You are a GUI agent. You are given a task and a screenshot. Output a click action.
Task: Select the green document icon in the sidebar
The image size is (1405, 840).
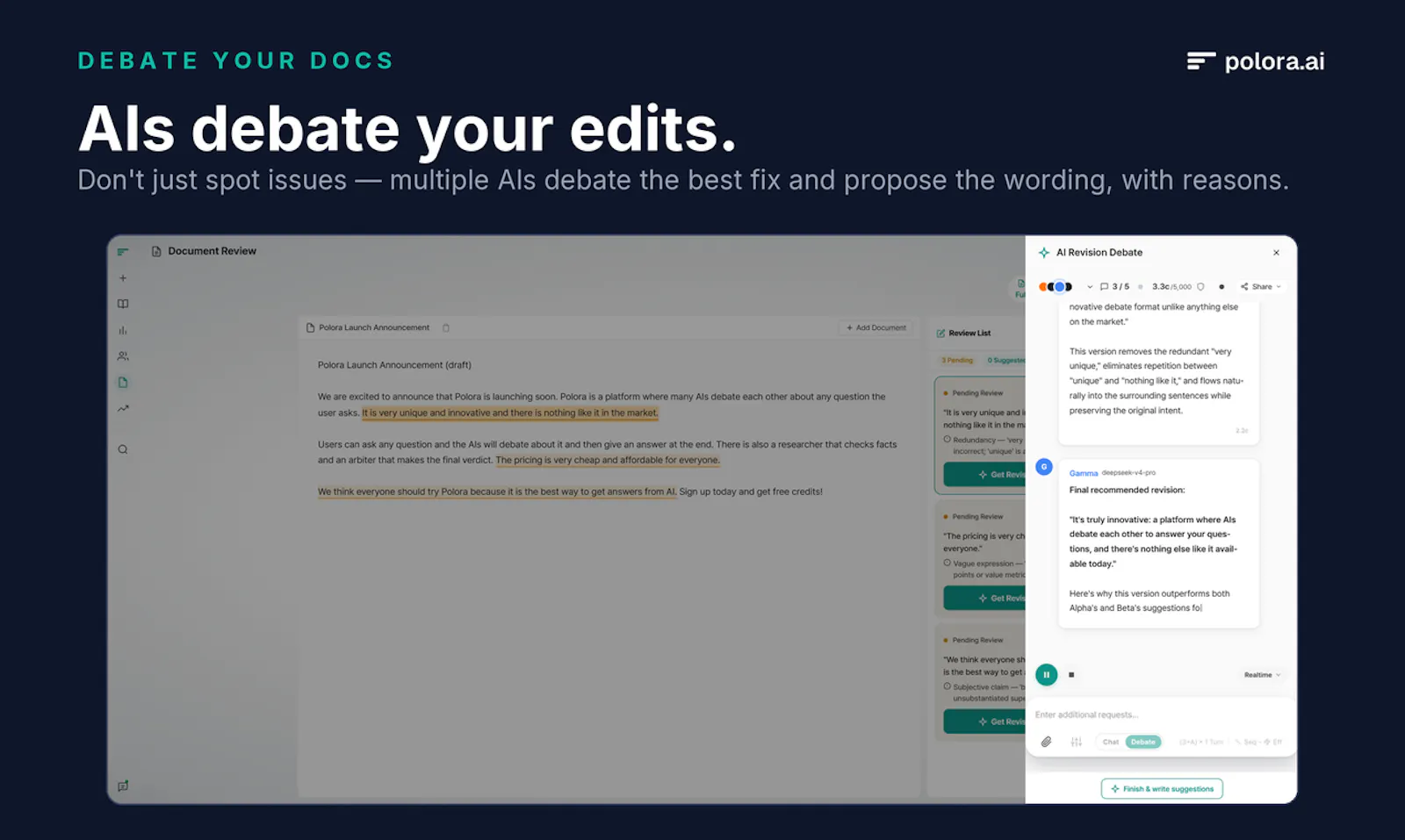pyautogui.click(x=123, y=383)
